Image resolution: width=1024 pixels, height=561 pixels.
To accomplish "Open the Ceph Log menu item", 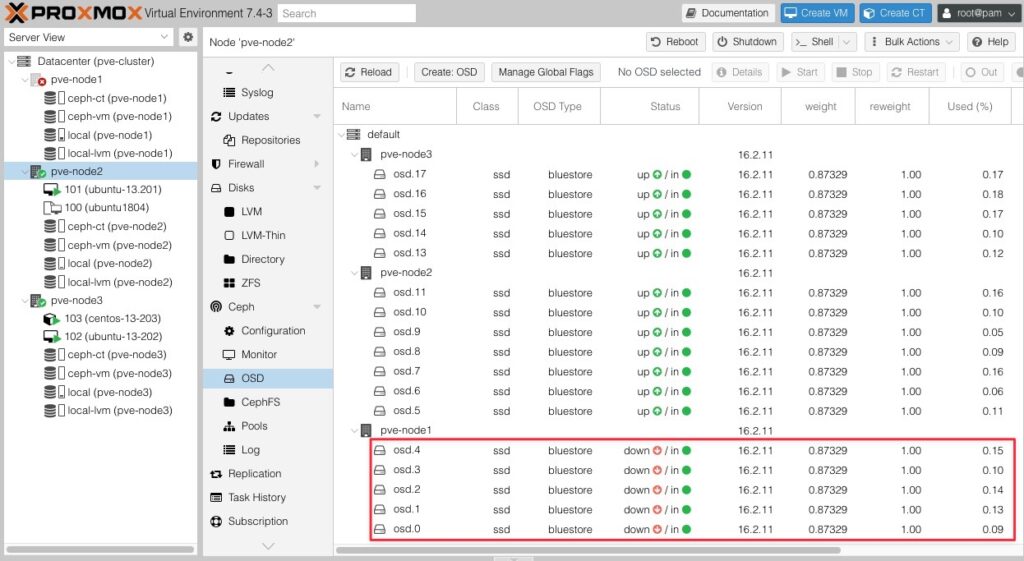I will (268, 450).
